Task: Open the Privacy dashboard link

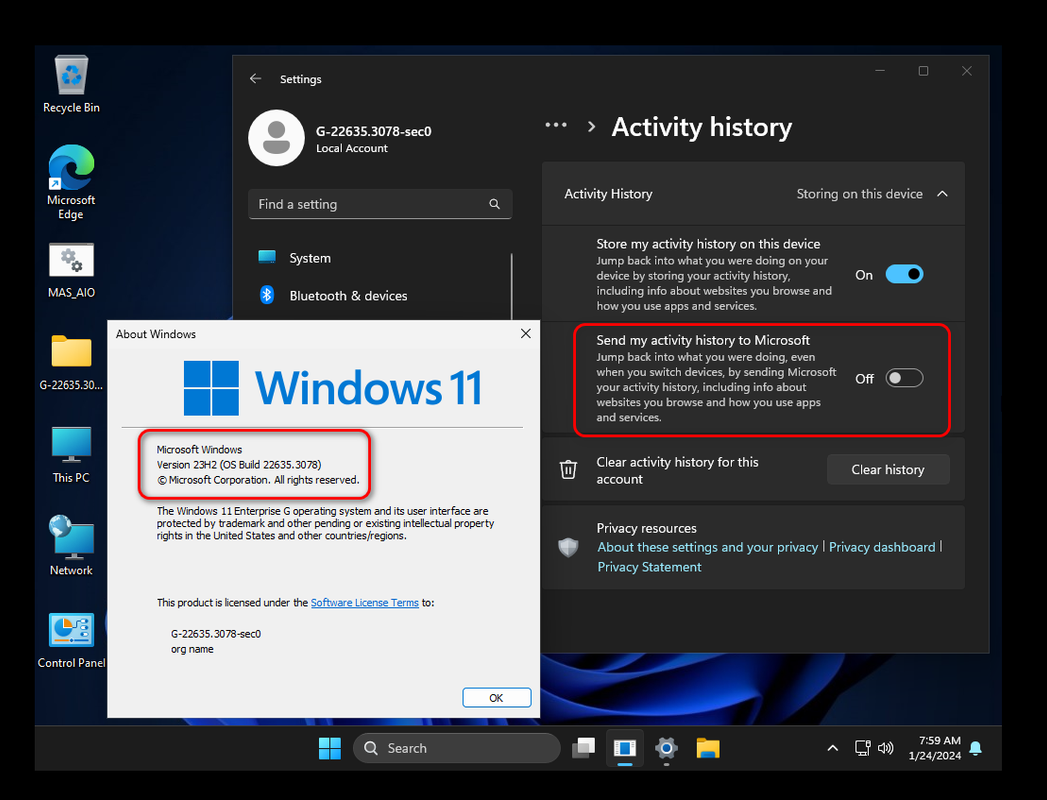Action: (x=882, y=547)
